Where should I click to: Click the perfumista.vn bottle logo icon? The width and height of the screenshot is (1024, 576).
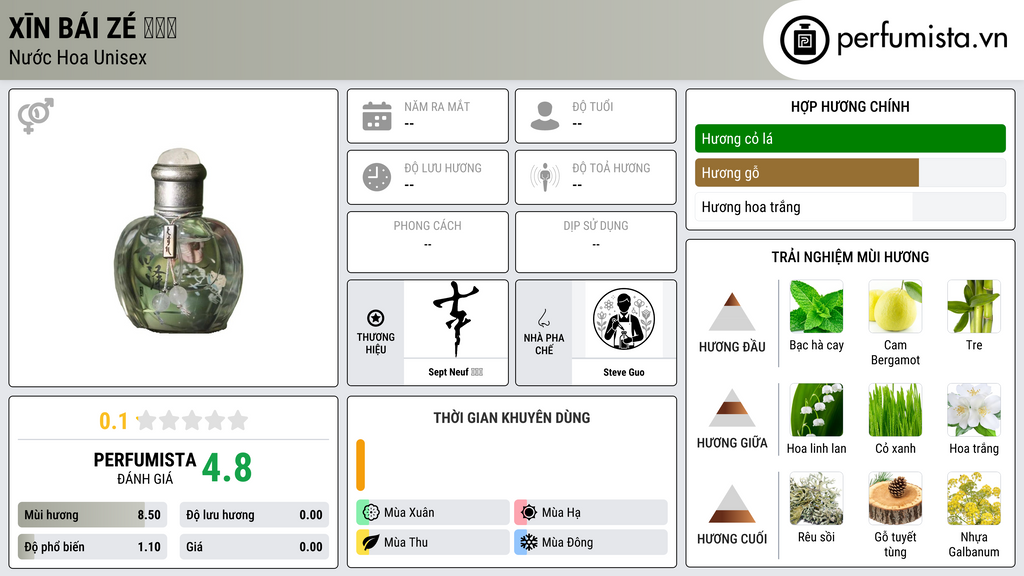pyautogui.click(x=805, y=40)
